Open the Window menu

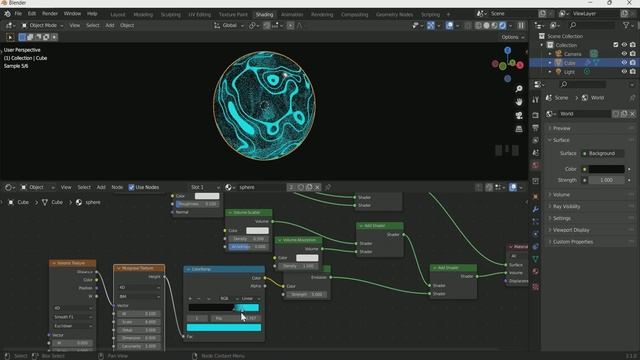tap(72, 14)
